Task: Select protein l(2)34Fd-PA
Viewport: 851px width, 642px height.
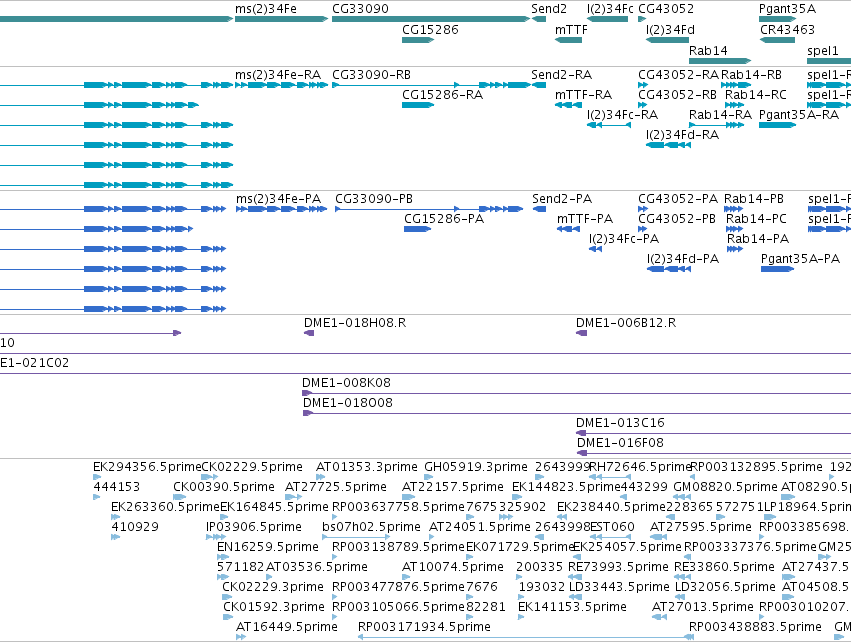Action: click(x=683, y=259)
